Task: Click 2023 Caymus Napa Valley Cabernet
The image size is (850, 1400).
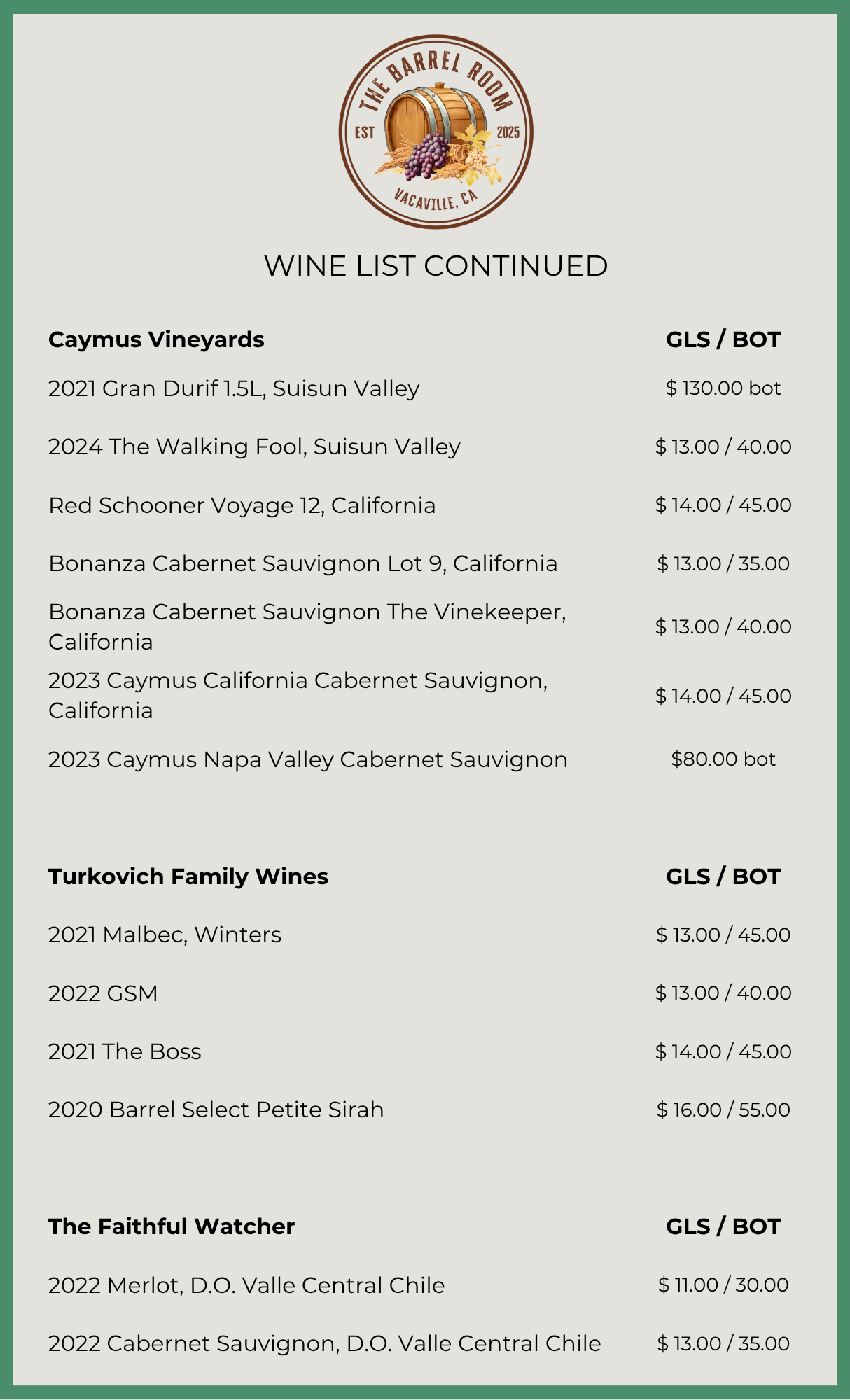Action: [x=307, y=759]
